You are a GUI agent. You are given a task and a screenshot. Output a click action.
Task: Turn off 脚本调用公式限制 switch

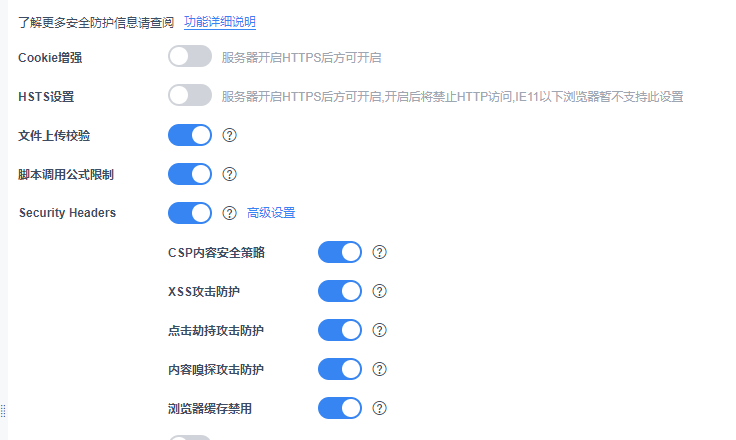(190, 174)
